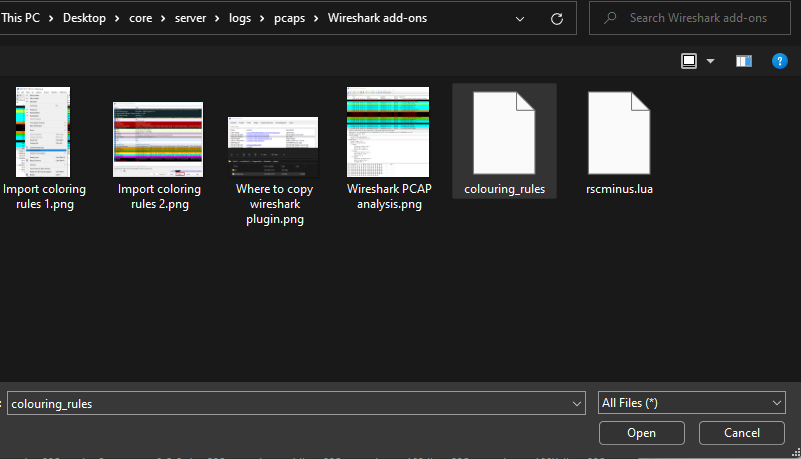Open the file name dropdown
Image resolution: width=801 pixels, height=459 pixels.
tap(577, 404)
